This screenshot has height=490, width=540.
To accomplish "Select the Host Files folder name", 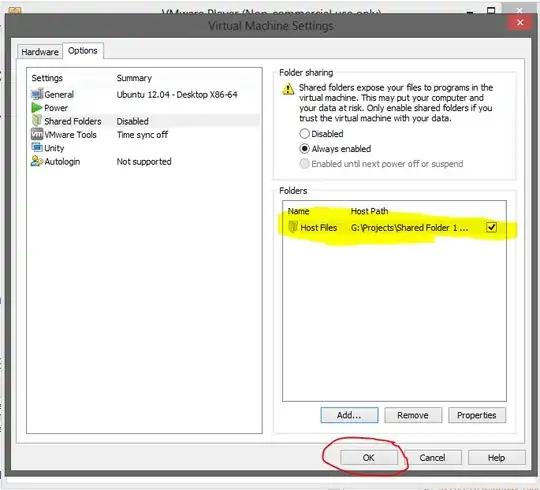I will tap(319, 228).
